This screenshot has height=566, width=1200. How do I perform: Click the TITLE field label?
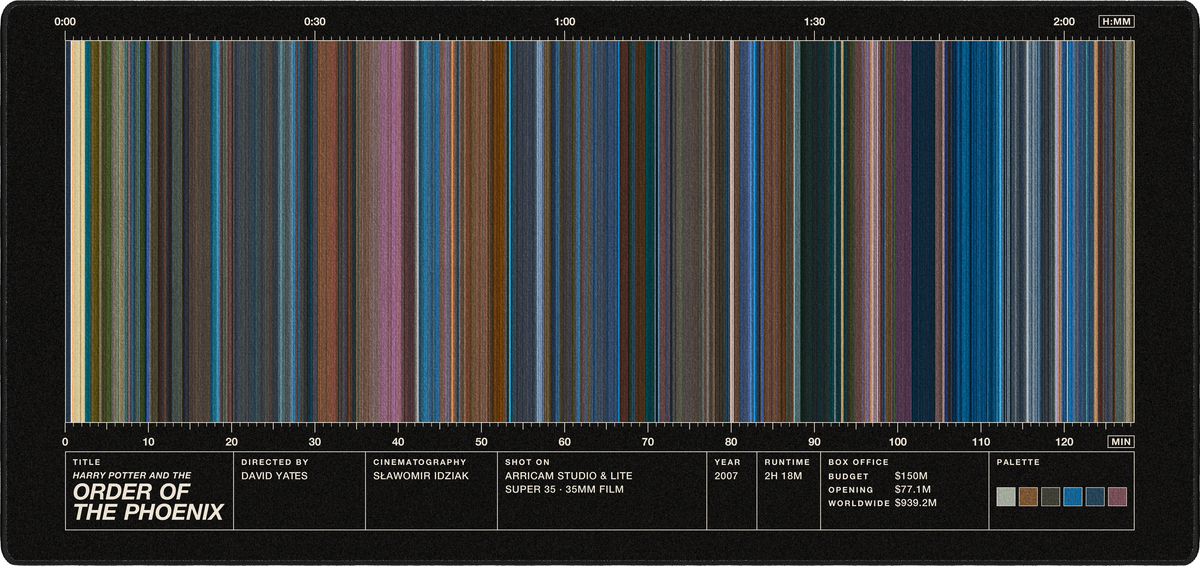pyautogui.click(x=87, y=462)
